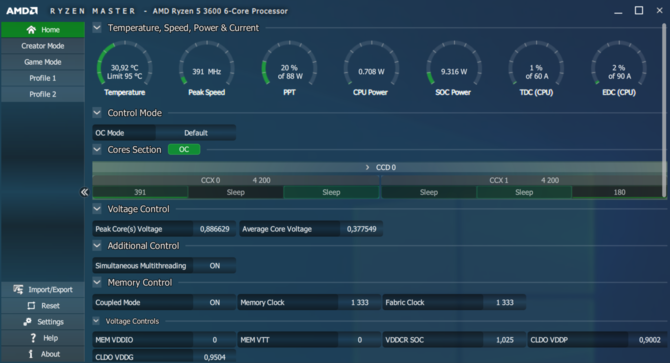Collapse the Memory Control section
This screenshot has height=363, width=670.
97,282
